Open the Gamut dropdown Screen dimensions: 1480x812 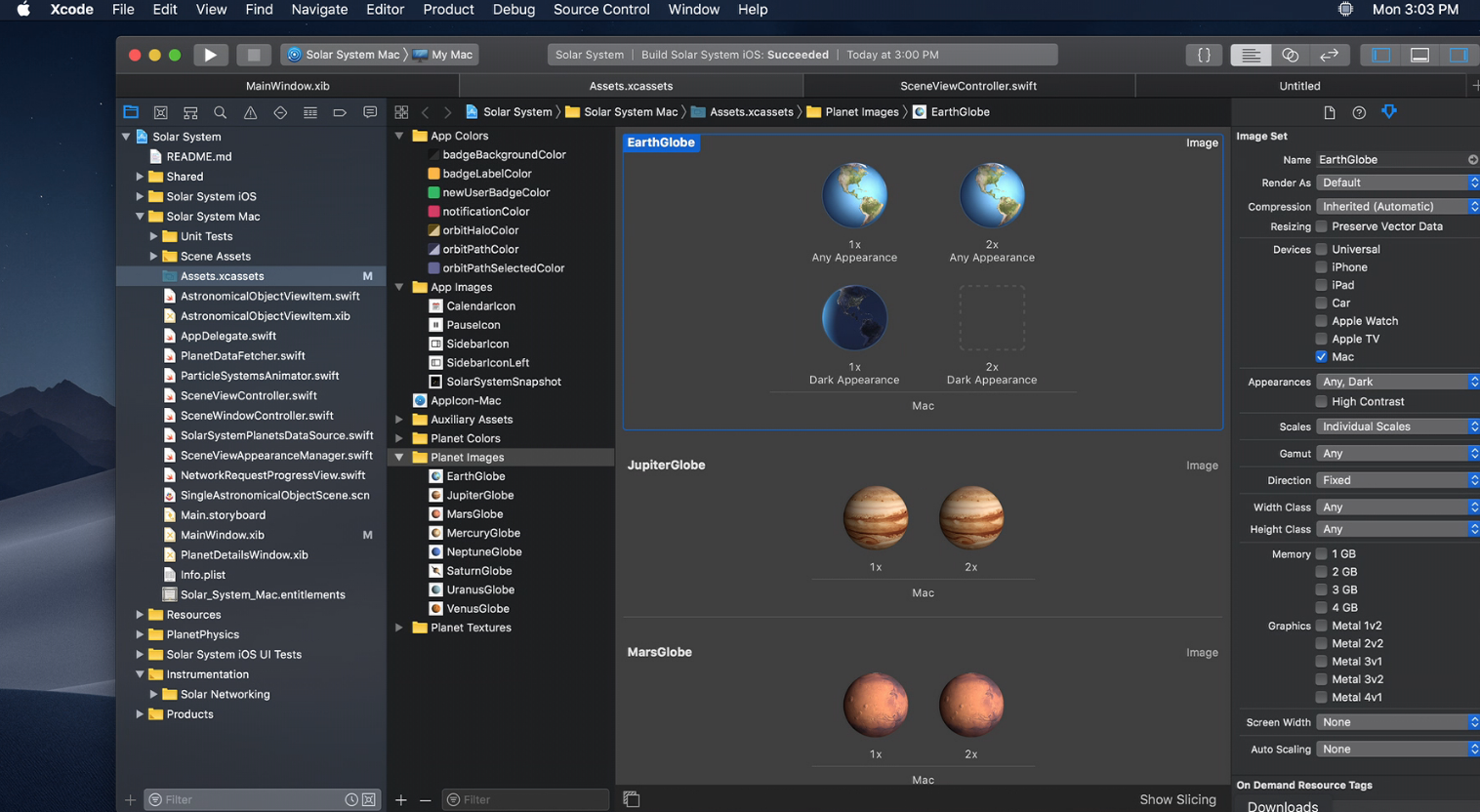(x=1398, y=454)
